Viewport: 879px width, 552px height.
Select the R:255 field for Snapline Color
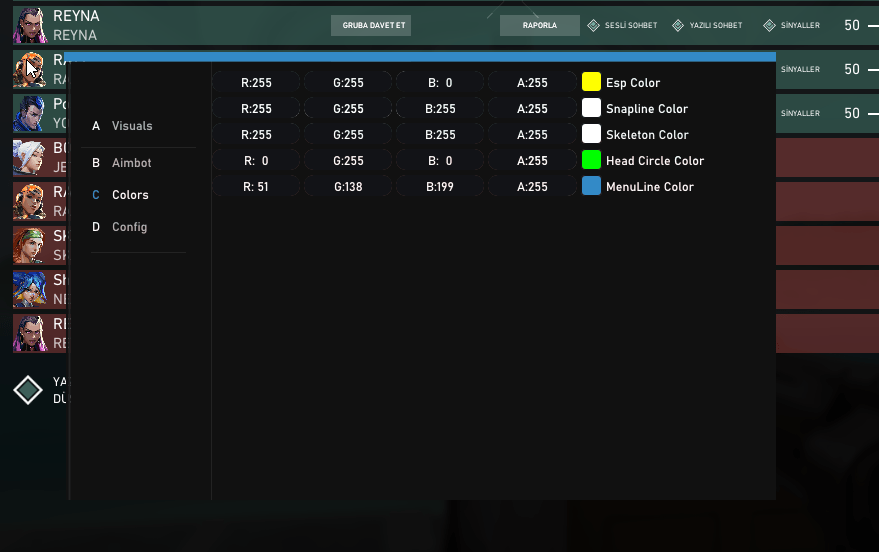click(256, 109)
